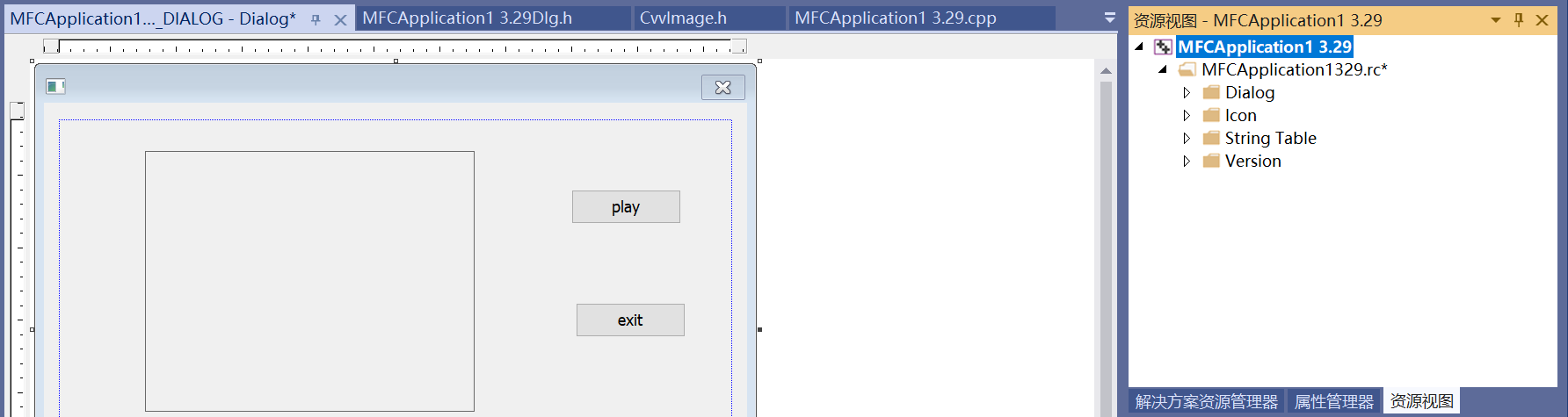Click the exit button in the dialog
The width and height of the screenshot is (1568, 417).
630,320
